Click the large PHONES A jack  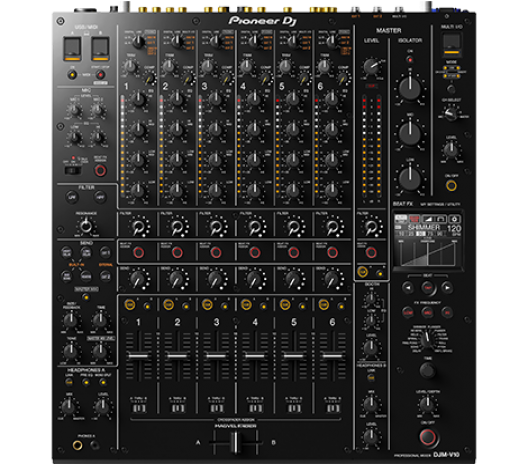tap(77, 445)
